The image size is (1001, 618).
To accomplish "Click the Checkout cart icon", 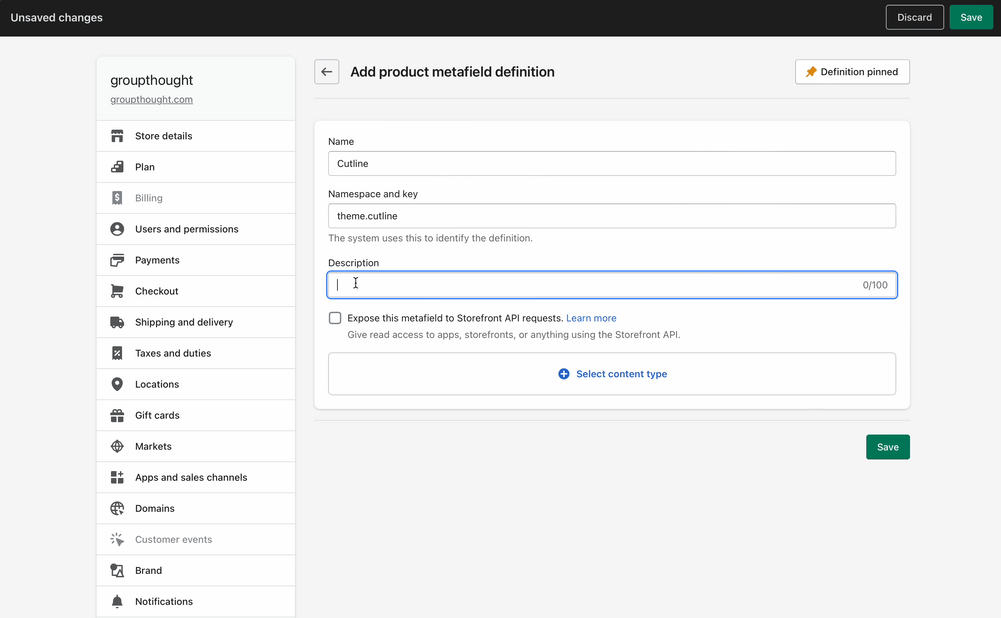I will 117,291.
